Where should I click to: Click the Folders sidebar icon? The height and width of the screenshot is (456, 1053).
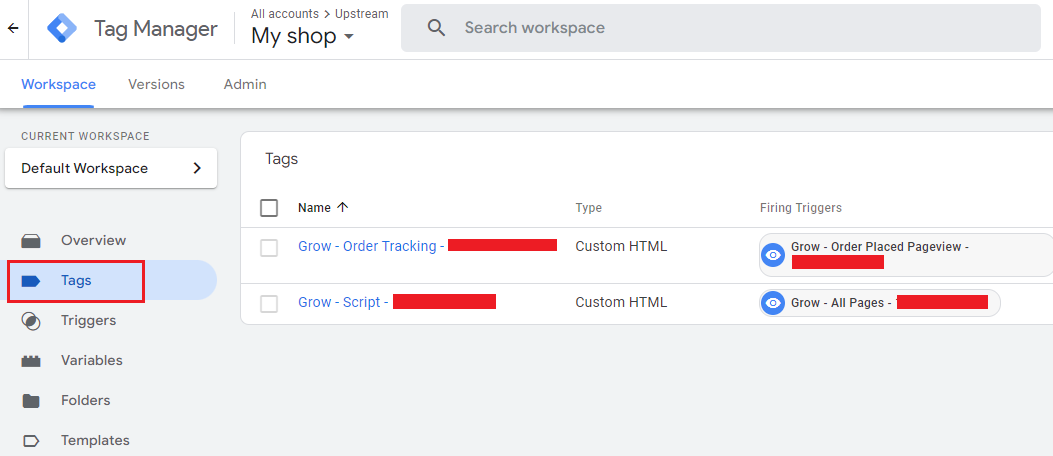click(31, 401)
